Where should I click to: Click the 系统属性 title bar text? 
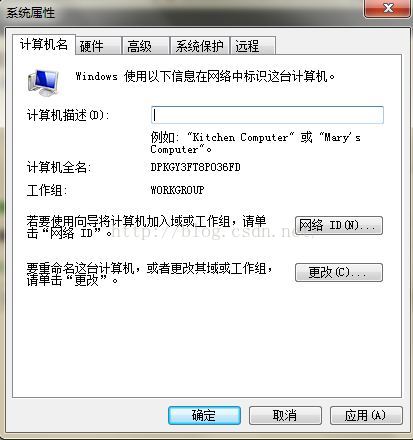pos(31,13)
